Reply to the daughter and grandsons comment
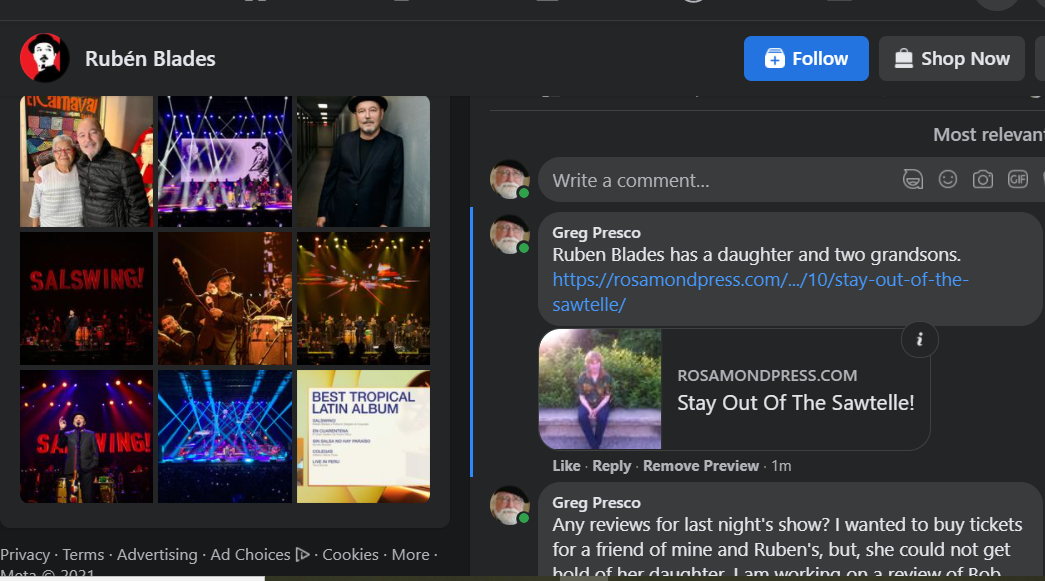Image resolution: width=1045 pixels, height=581 pixels. (611, 465)
